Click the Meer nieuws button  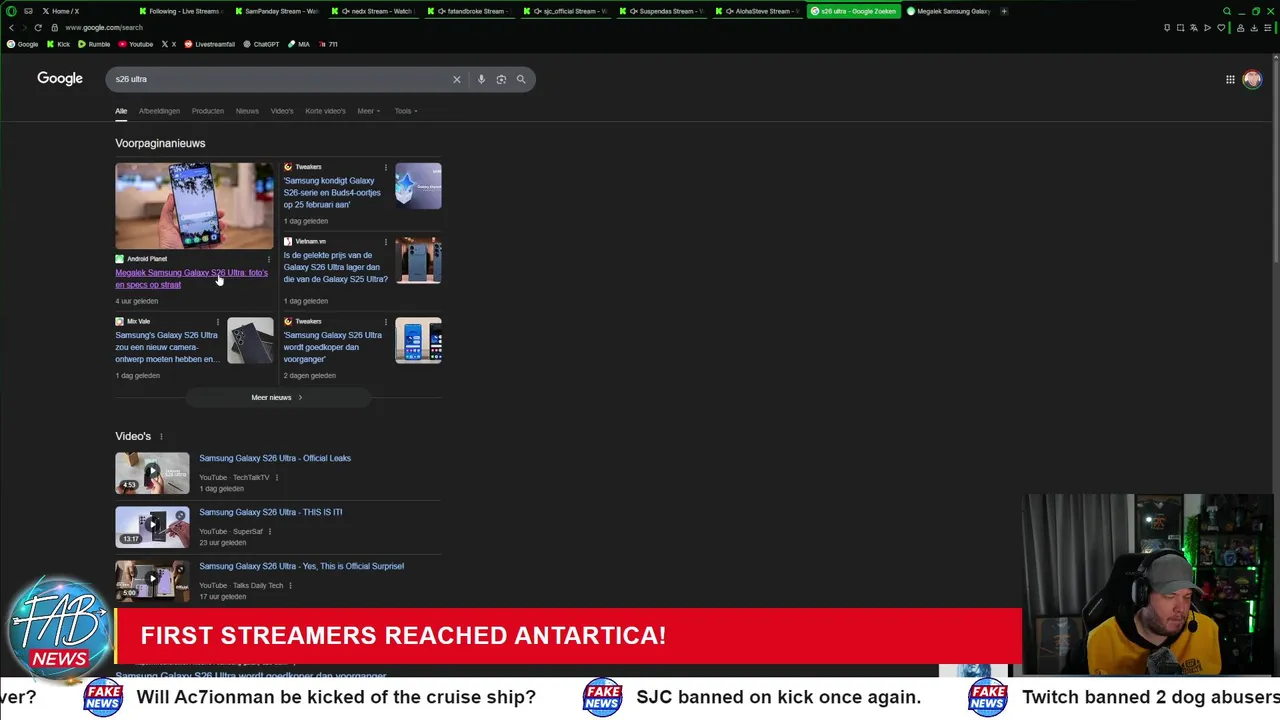point(278,397)
